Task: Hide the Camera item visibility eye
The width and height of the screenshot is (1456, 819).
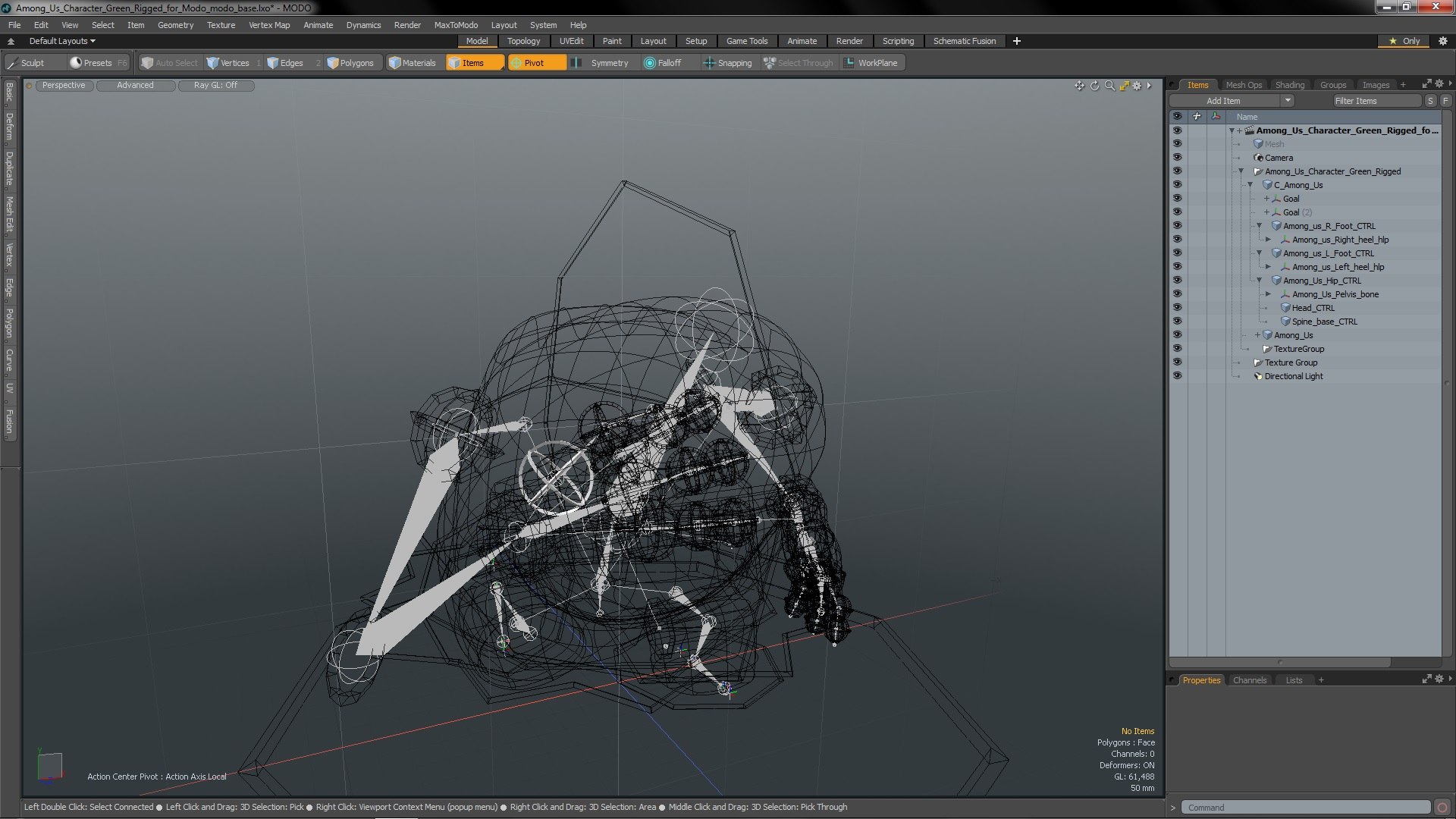Action: click(x=1177, y=158)
